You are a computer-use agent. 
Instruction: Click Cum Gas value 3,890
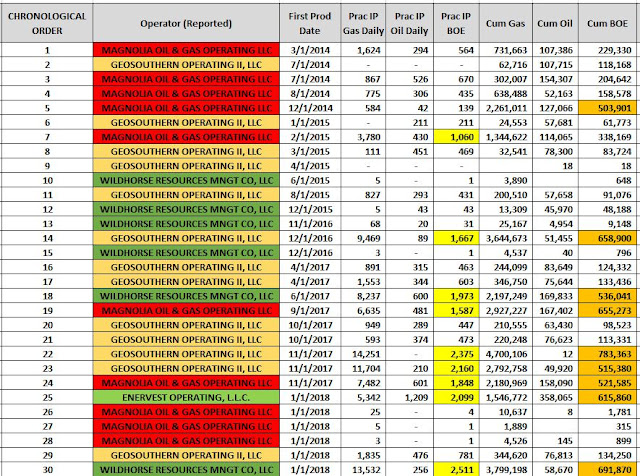(505, 180)
